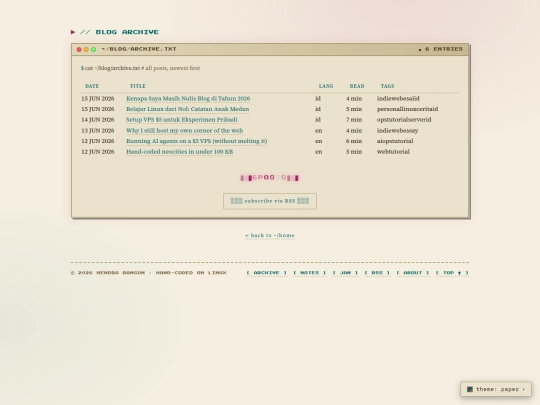Click the green dot in the terminal title bar
The image size is (540, 405).
point(93,50)
